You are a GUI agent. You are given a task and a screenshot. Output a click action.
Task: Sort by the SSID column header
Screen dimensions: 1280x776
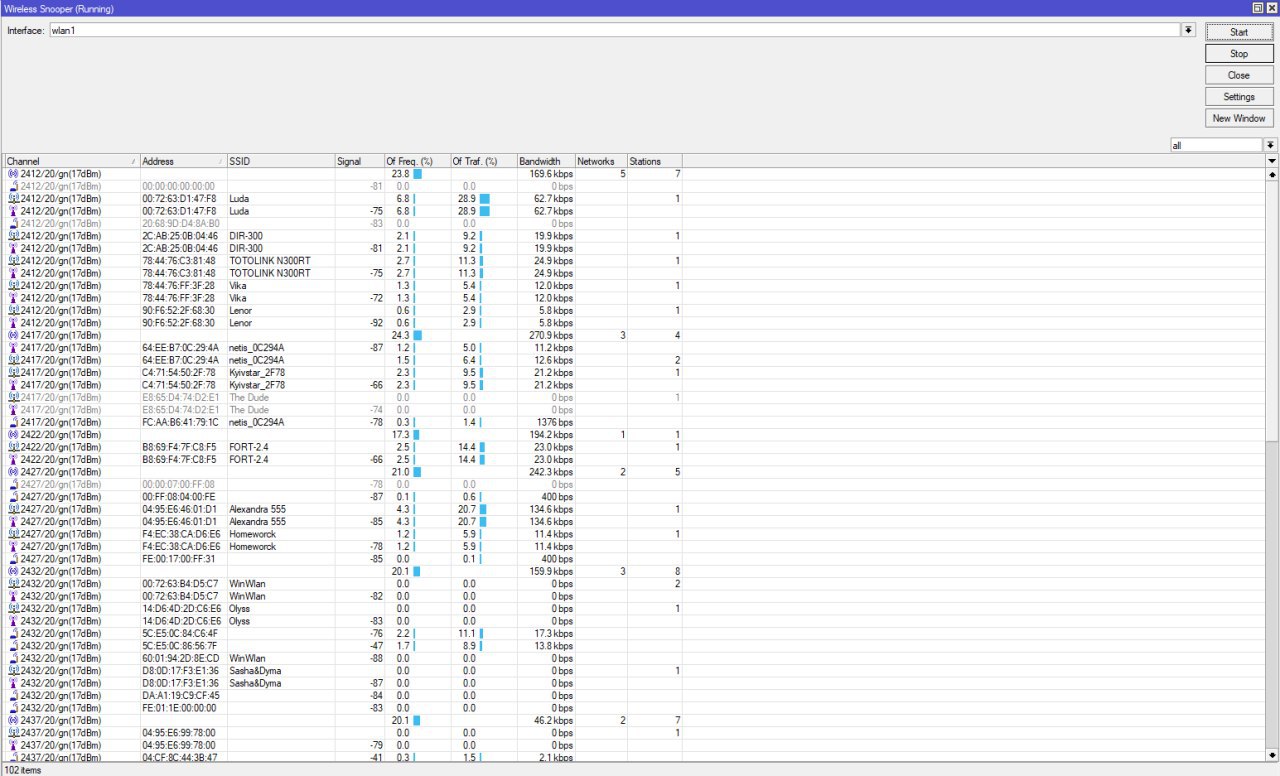click(x=280, y=161)
